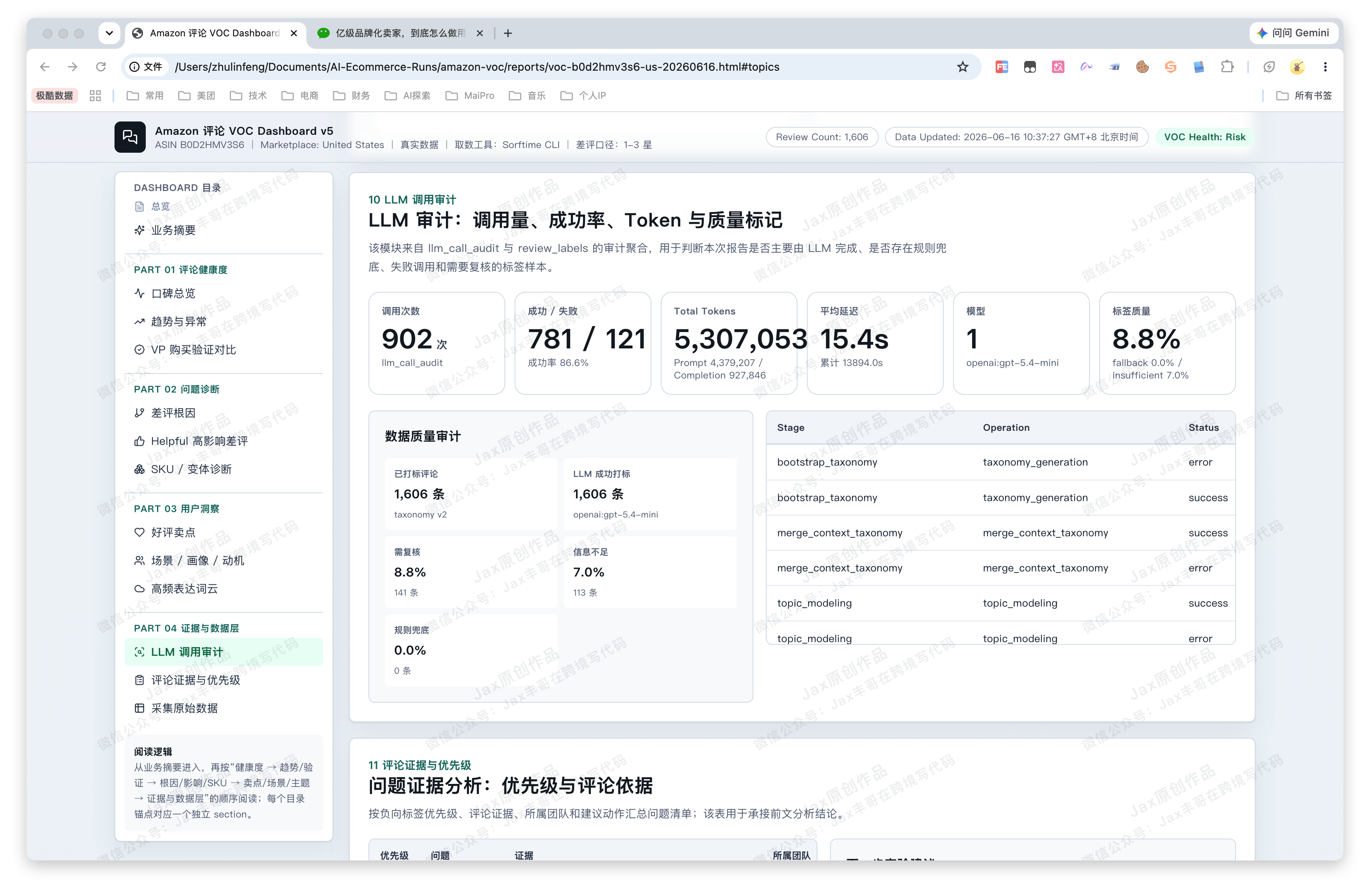Image resolution: width=1370 pixels, height=896 pixels.
Task: Click the purple squiggle extension icon
Action: coord(1086,67)
